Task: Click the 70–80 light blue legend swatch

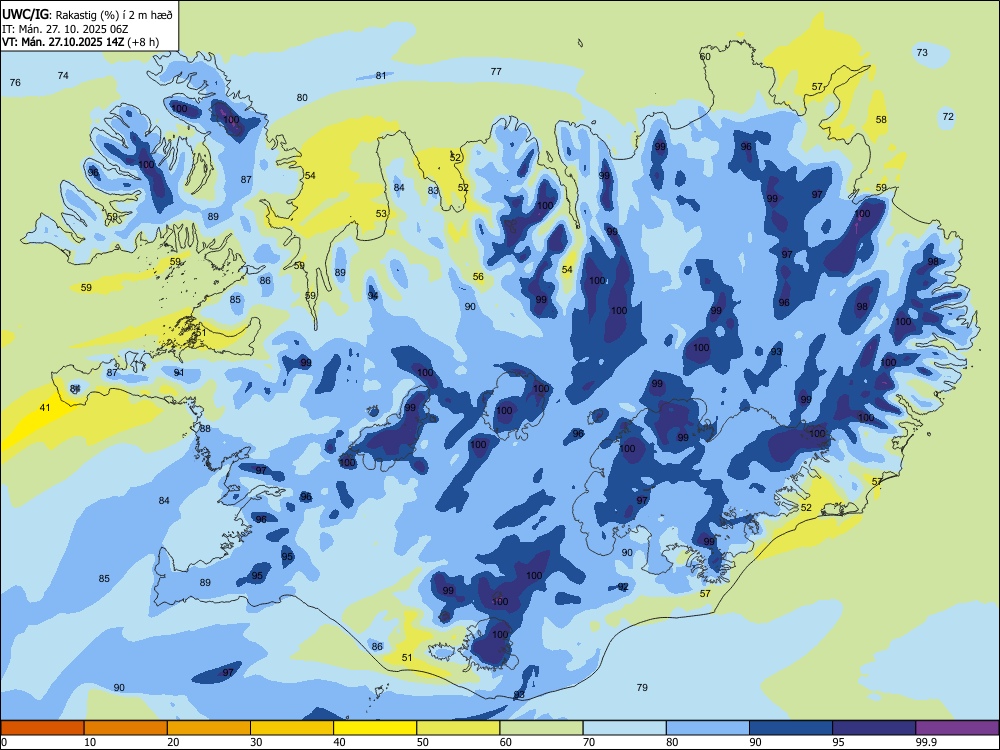Action: coord(624,728)
